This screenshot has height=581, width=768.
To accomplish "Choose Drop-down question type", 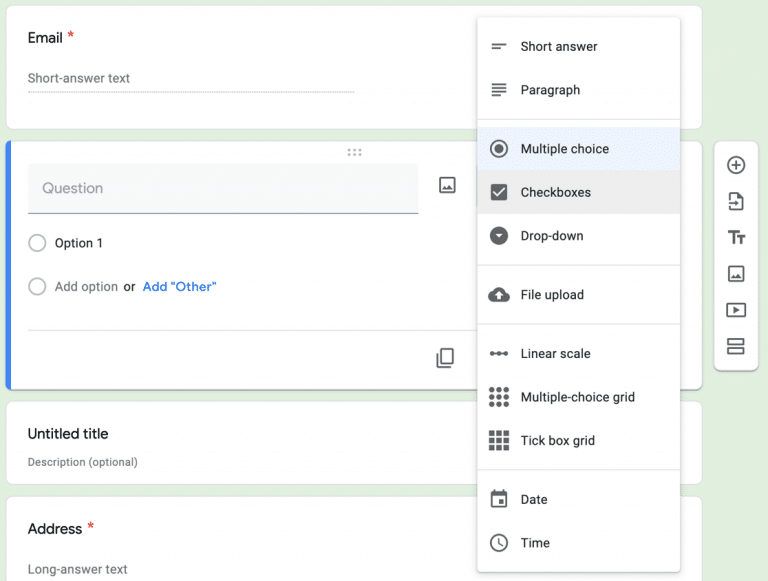I will tap(578, 236).
